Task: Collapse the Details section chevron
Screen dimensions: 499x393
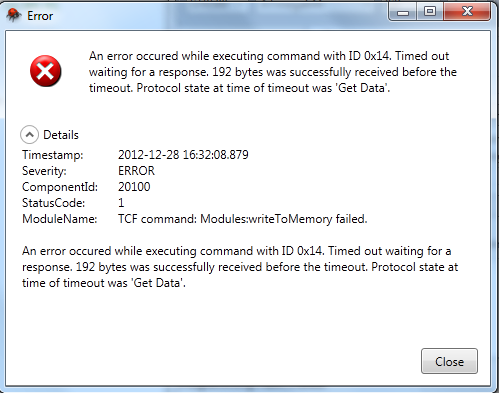Action: [x=29, y=135]
